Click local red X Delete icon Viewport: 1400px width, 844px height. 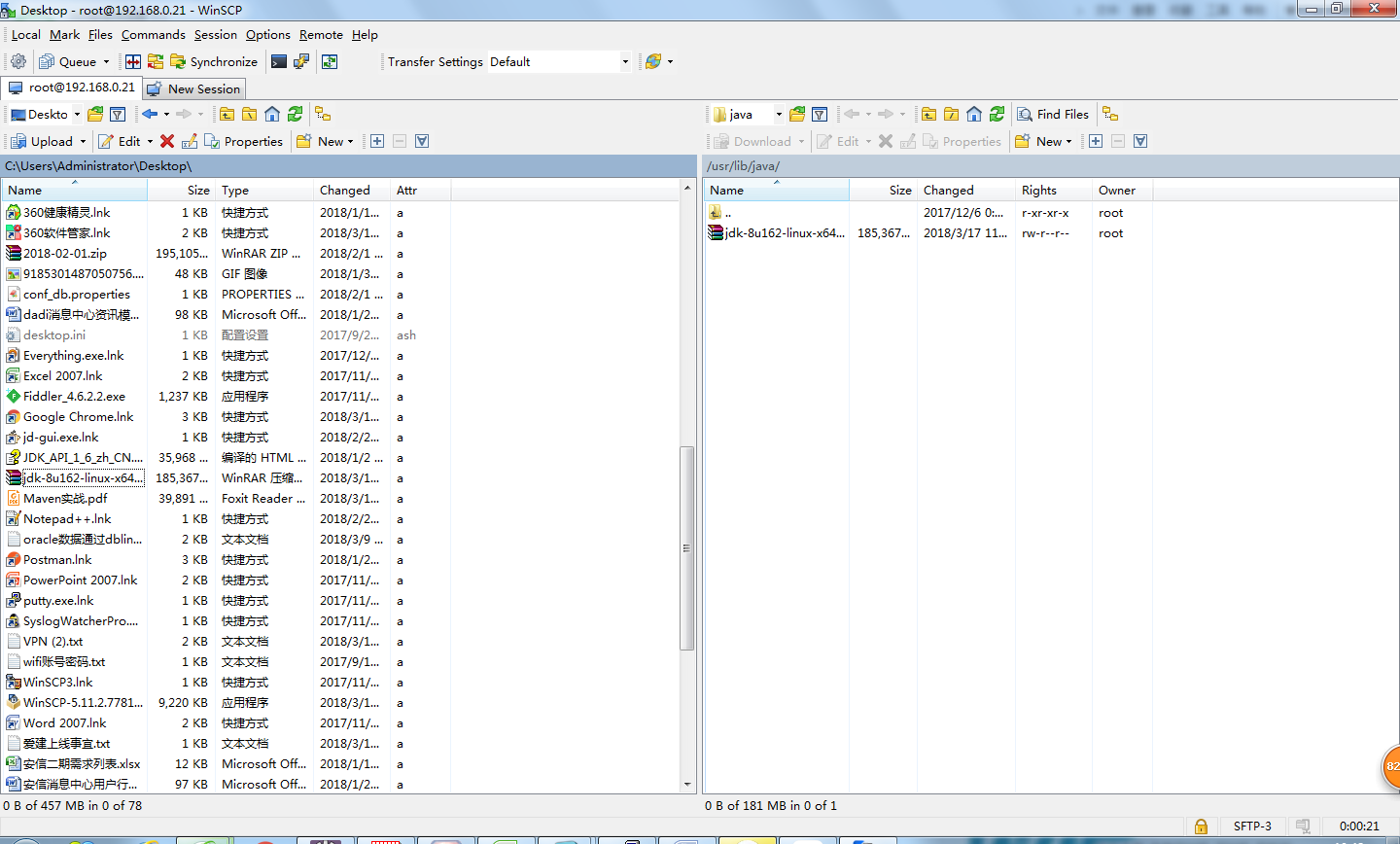(167, 141)
